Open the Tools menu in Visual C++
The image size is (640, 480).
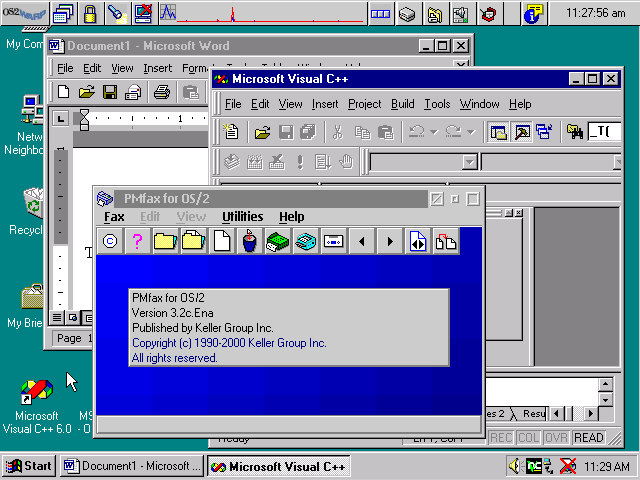tap(437, 104)
